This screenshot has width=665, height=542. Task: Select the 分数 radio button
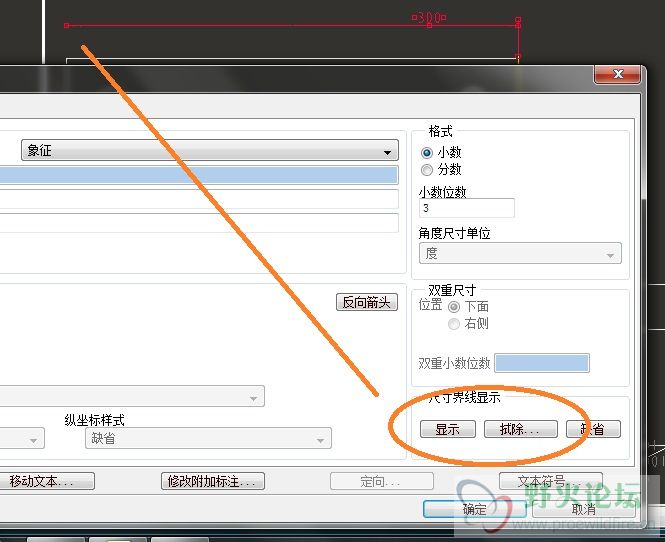427,170
